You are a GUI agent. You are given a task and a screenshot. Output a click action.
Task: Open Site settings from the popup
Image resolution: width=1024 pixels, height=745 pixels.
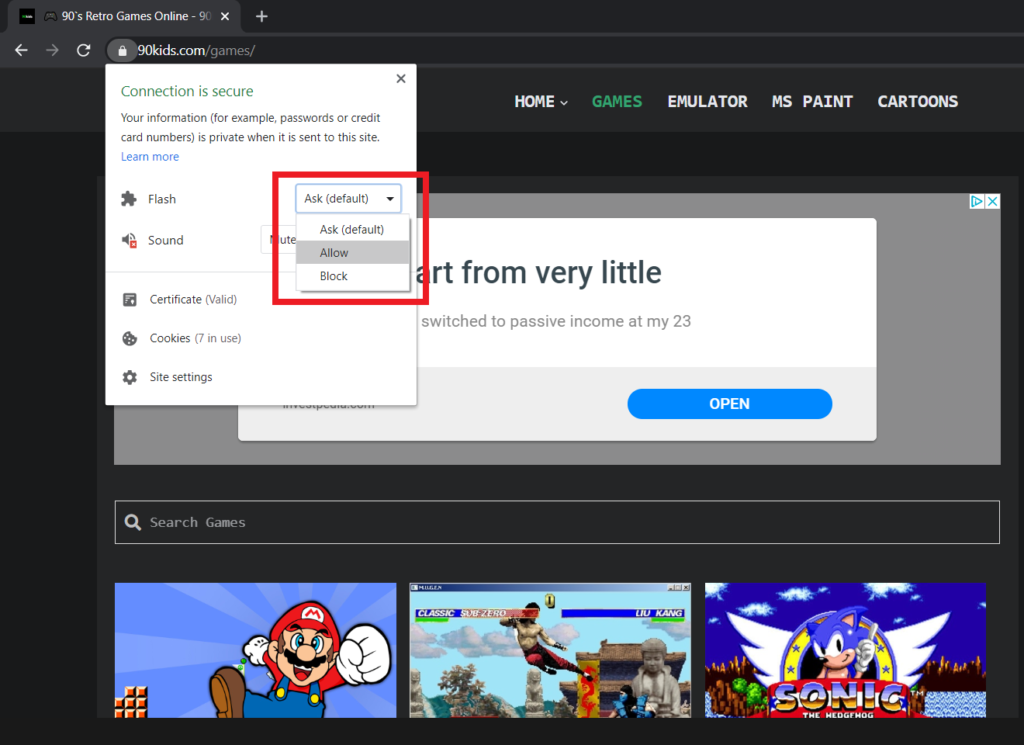click(181, 377)
